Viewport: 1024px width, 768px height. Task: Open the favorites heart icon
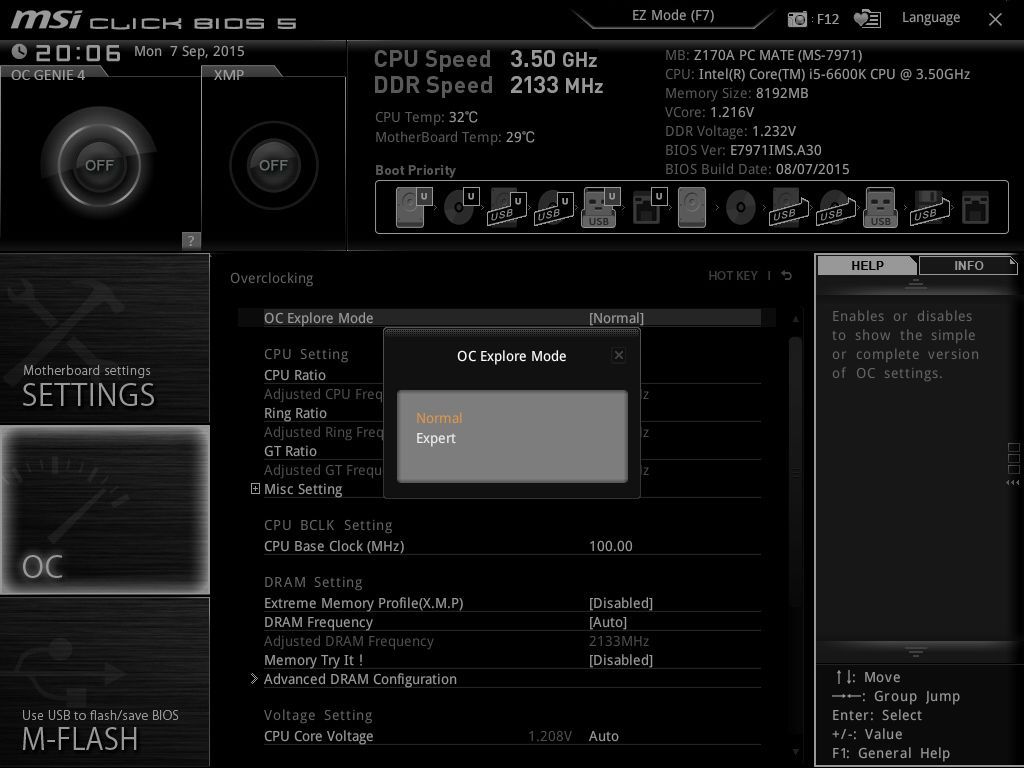pyautogui.click(x=867, y=19)
